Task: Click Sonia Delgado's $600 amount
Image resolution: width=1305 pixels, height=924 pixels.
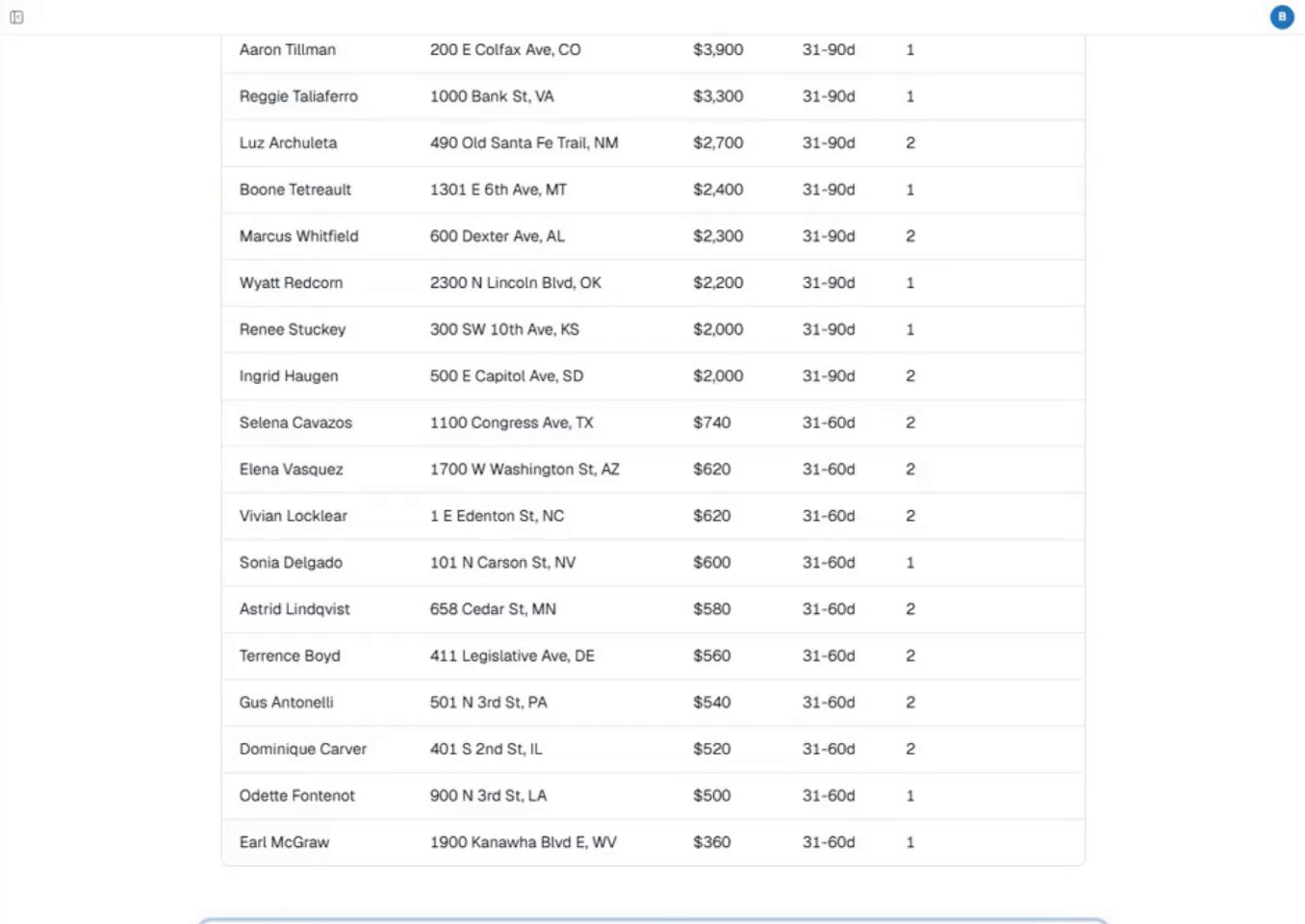Action: click(712, 562)
